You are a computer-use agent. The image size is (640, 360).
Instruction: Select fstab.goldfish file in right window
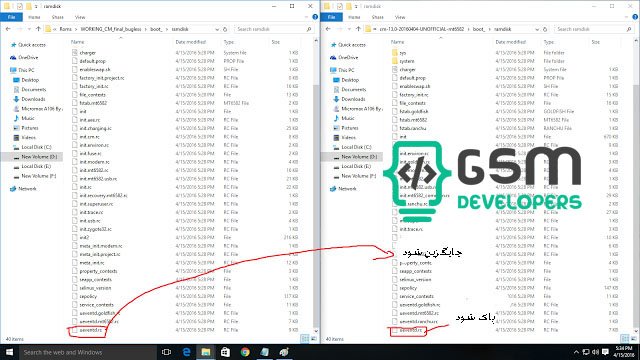click(414, 111)
